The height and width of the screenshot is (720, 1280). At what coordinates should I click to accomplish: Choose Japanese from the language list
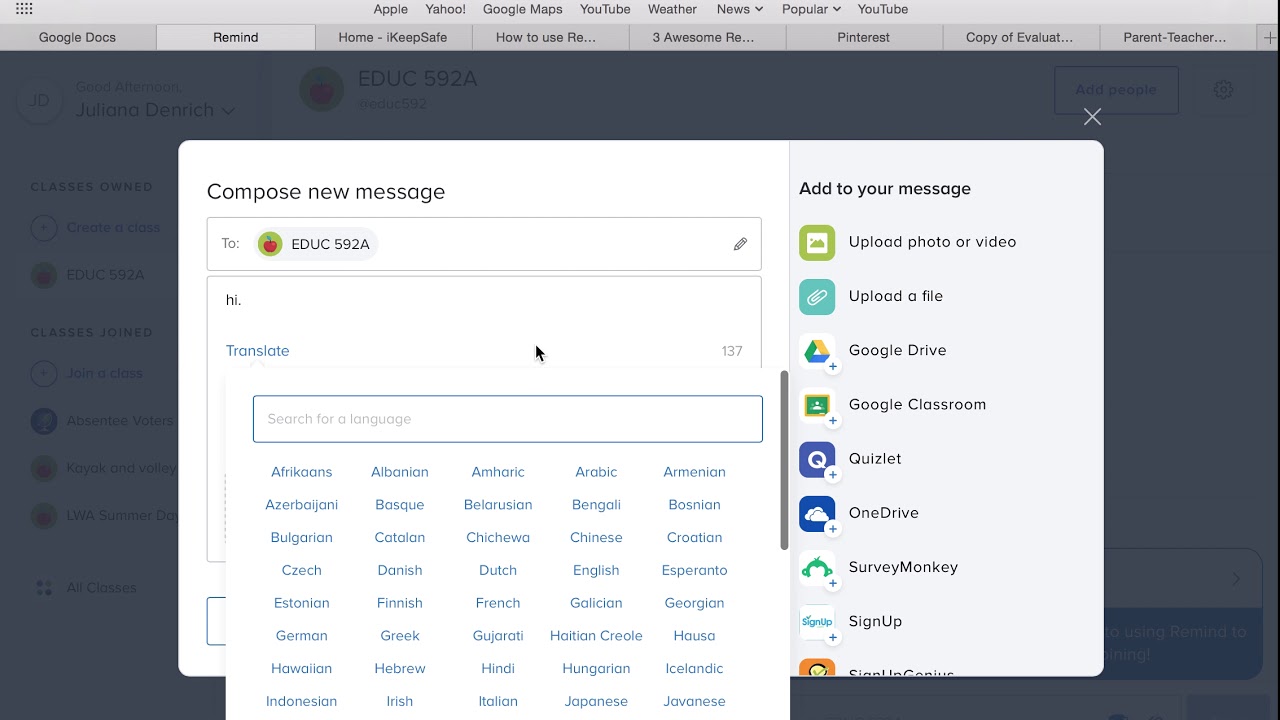pyautogui.click(x=596, y=701)
